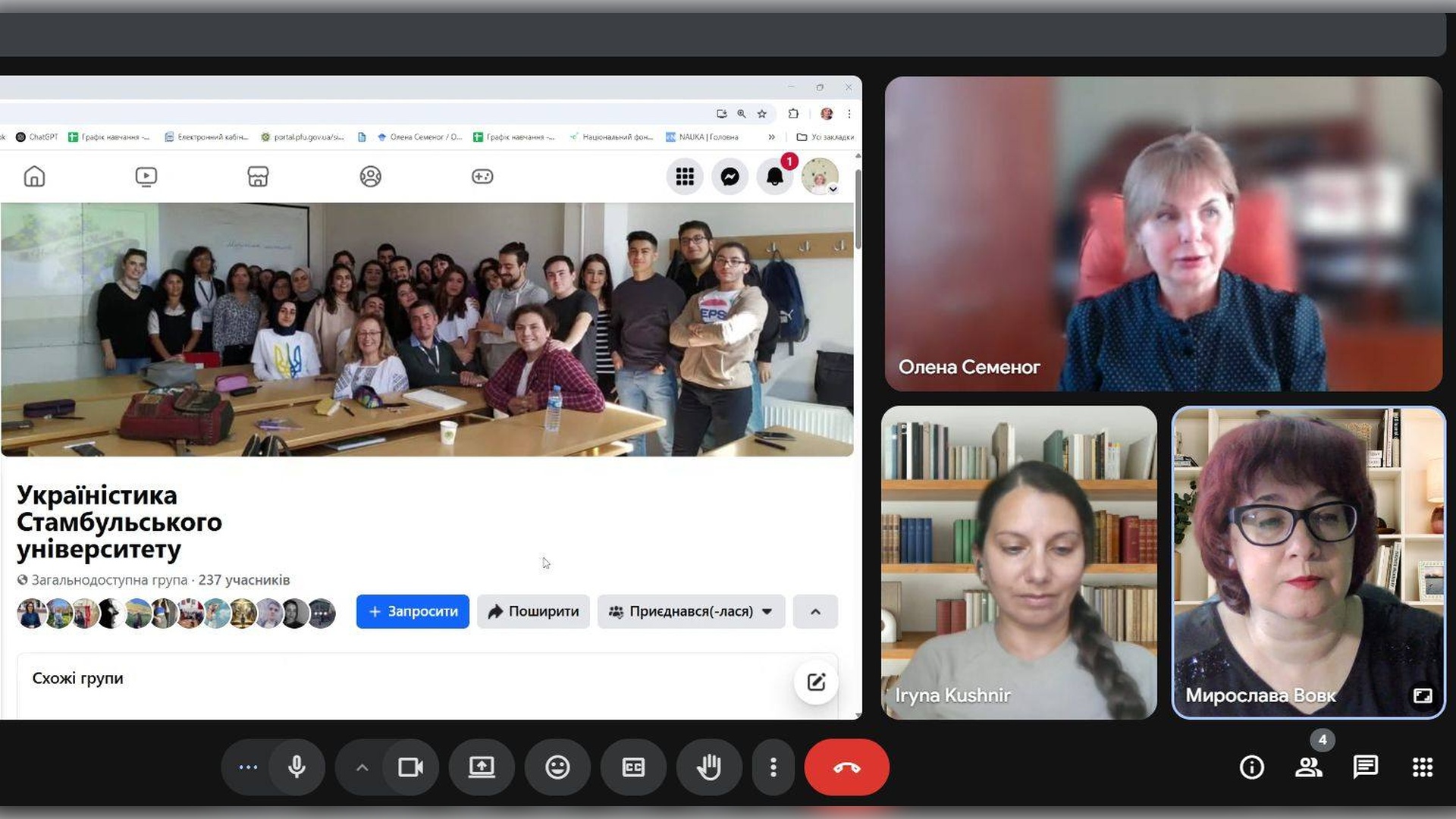Click the group cover photo
This screenshot has width=1456, height=819.
click(x=427, y=329)
